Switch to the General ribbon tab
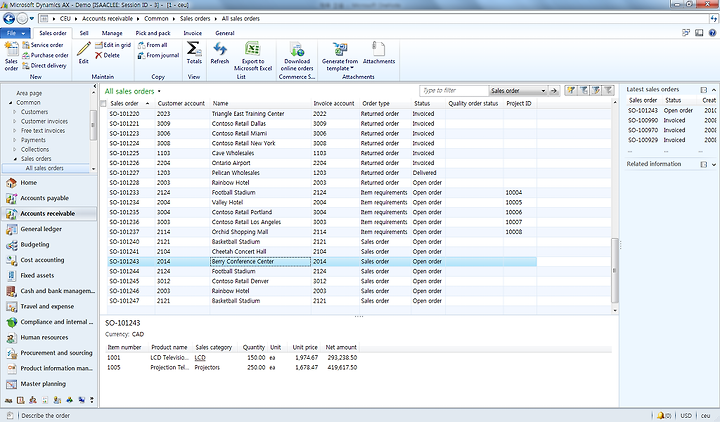This screenshot has width=720, height=422. 225,33
